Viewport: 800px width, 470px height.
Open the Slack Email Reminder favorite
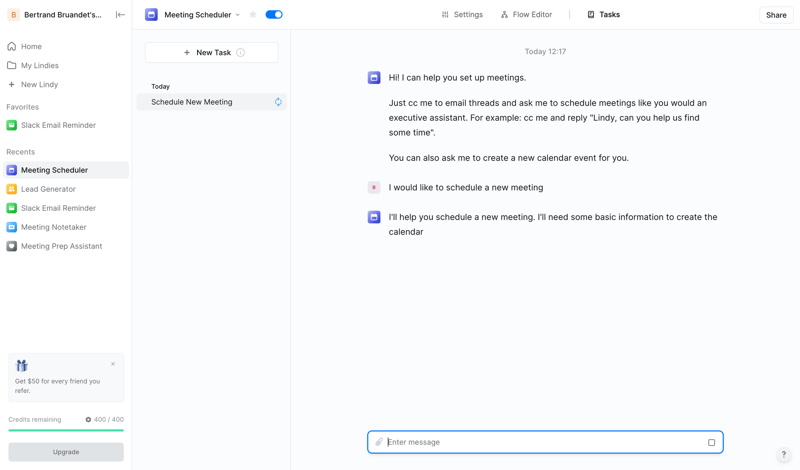click(66, 125)
